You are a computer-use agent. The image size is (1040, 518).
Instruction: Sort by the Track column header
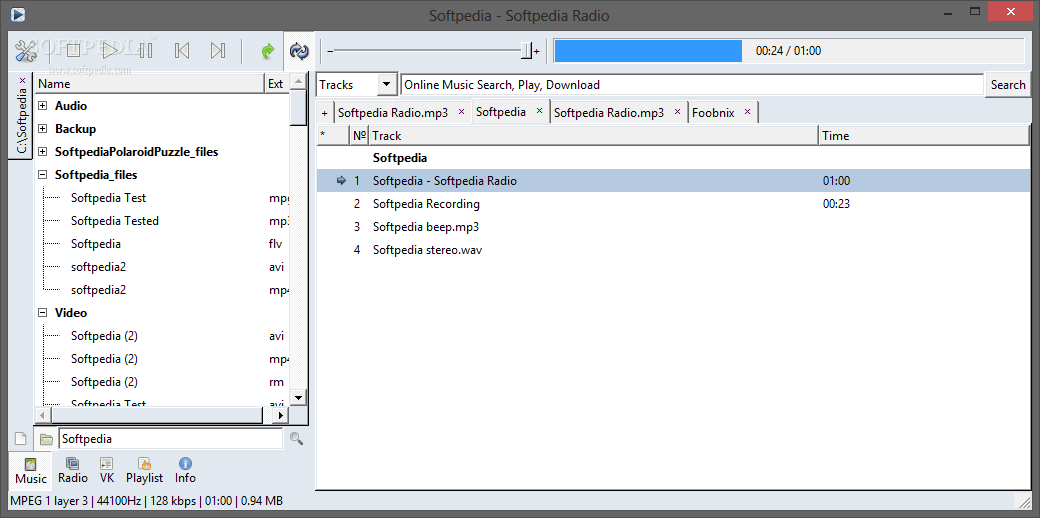594,135
